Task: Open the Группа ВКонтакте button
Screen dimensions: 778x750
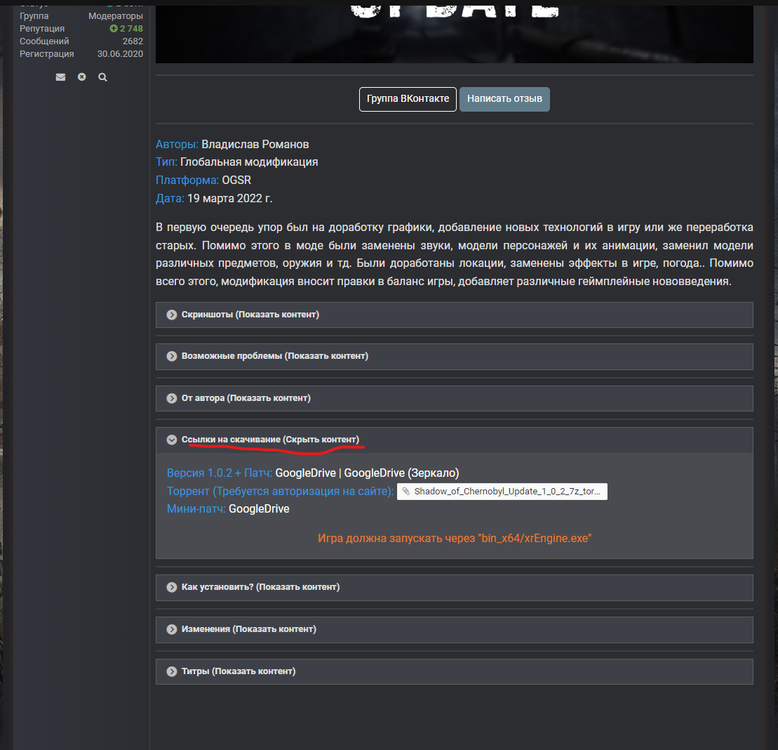Action: (x=408, y=99)
